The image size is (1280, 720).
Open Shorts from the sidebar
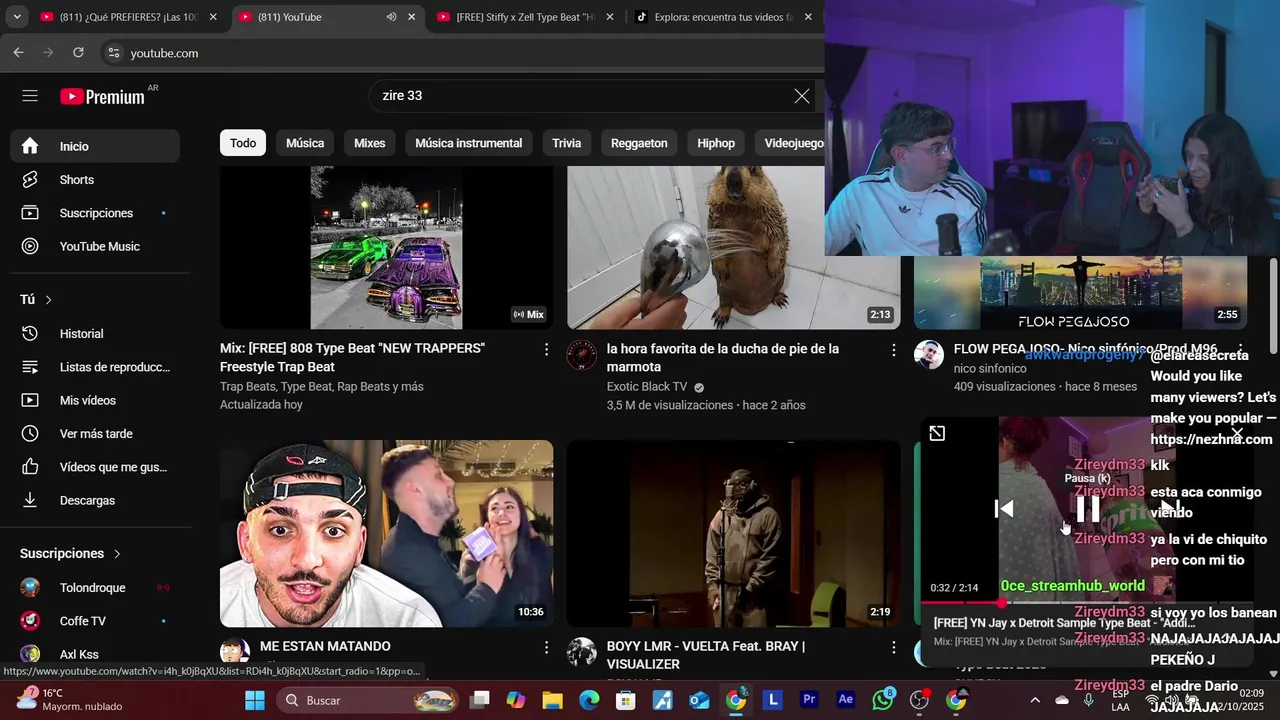point(96,180)
